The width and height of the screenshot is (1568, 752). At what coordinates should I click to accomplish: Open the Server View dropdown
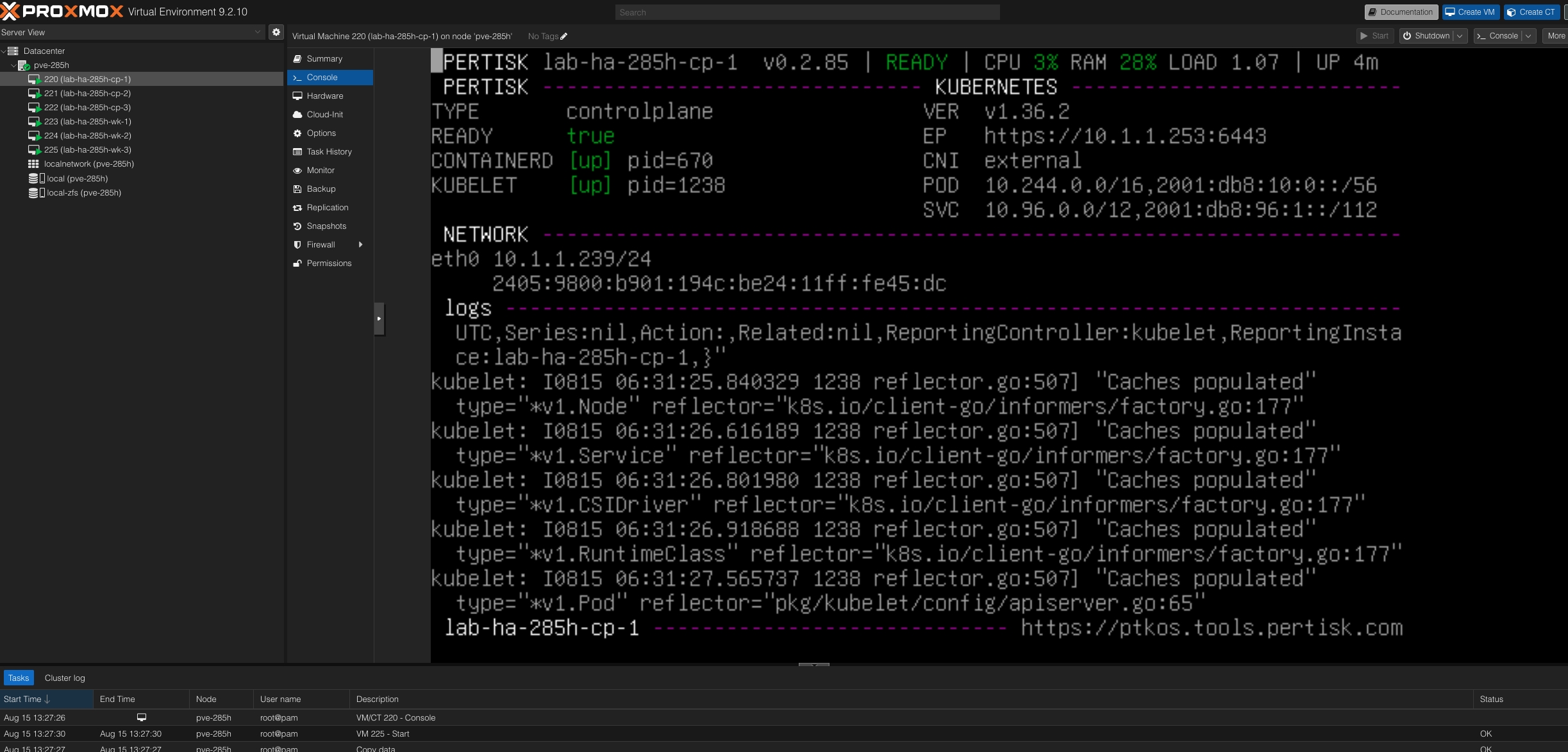click(257, 32)
